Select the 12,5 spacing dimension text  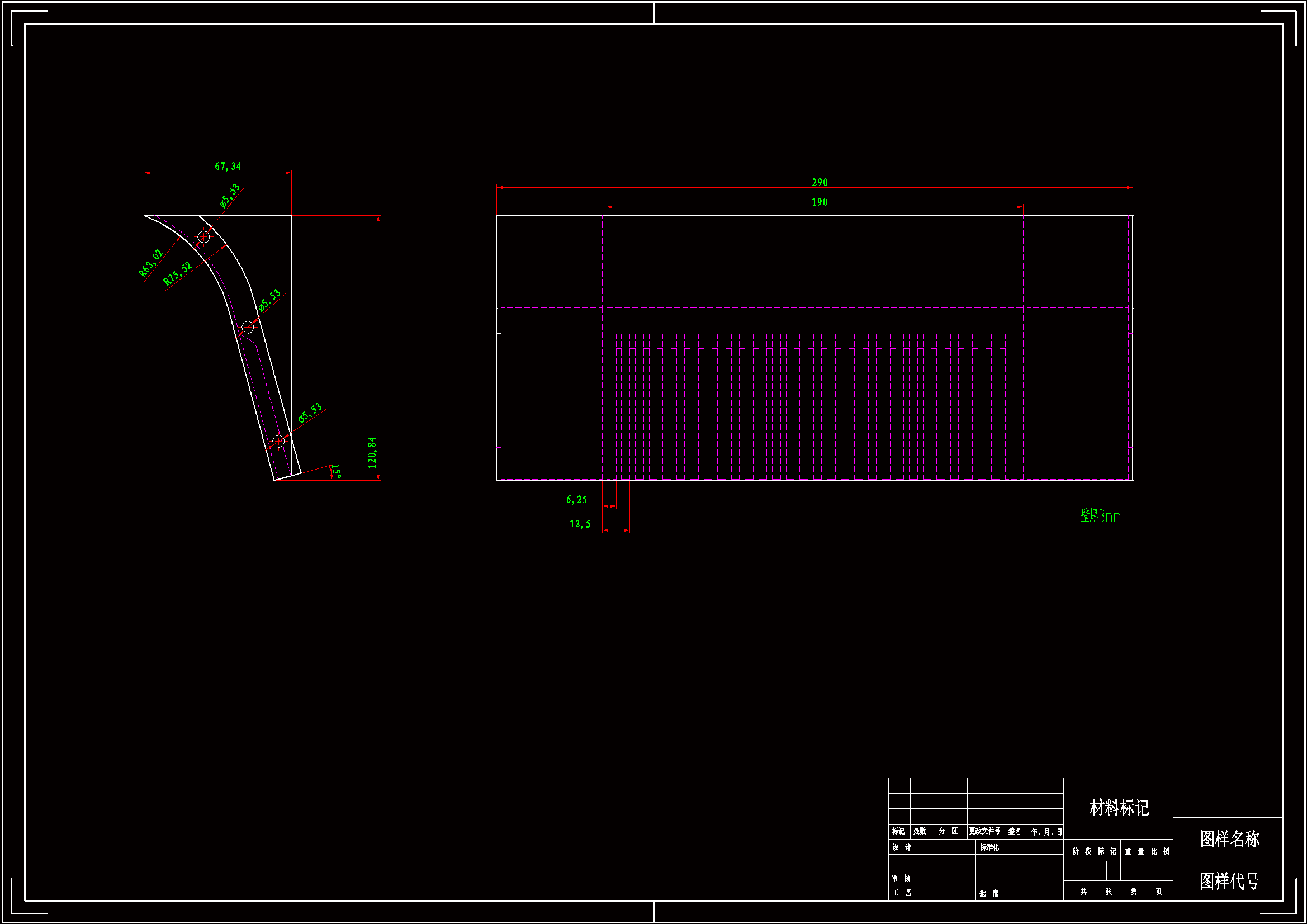pyautogui.click(x=580, y=524)
